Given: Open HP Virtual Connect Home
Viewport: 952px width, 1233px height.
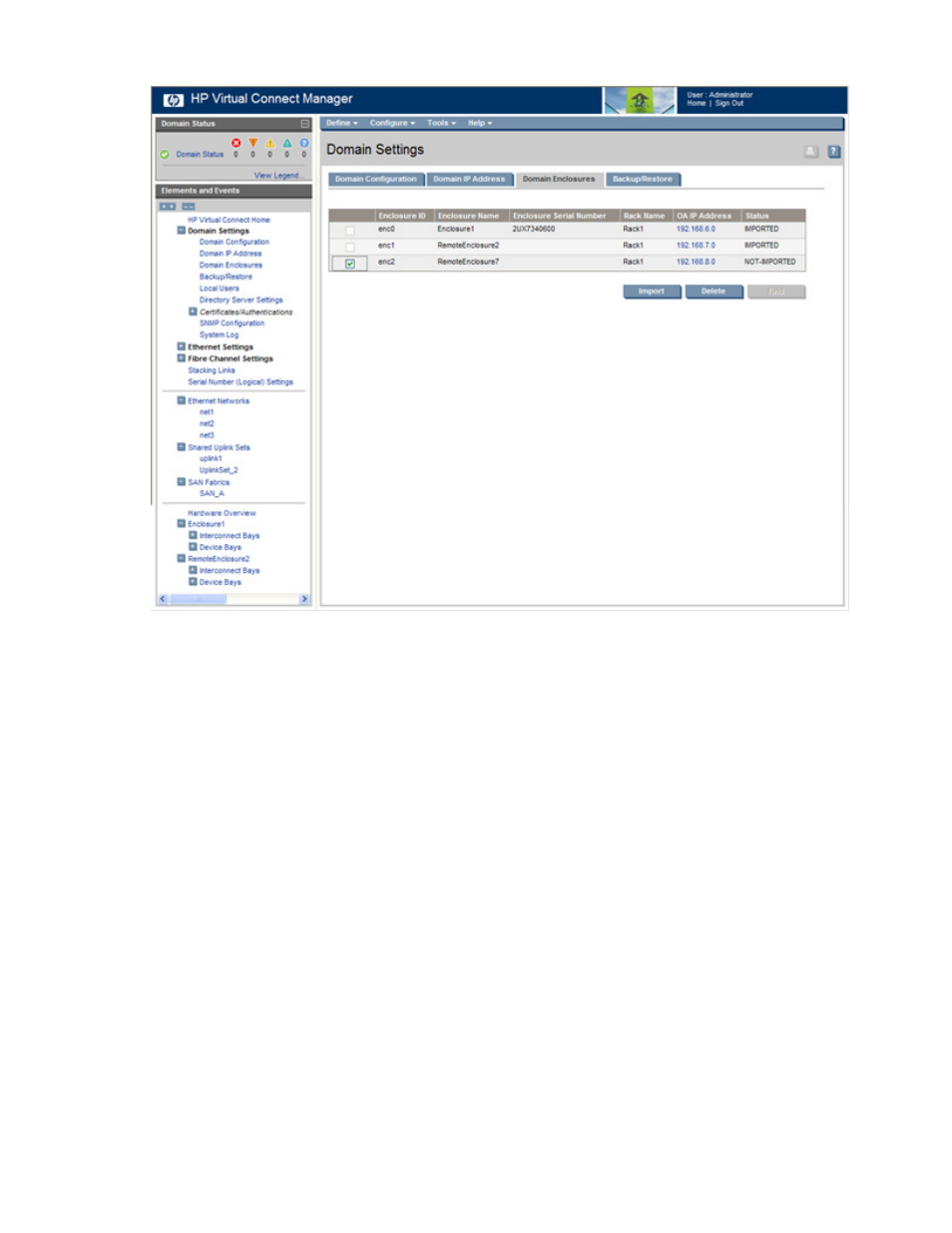Looking at the screenshot, I should tap(229, 220).
